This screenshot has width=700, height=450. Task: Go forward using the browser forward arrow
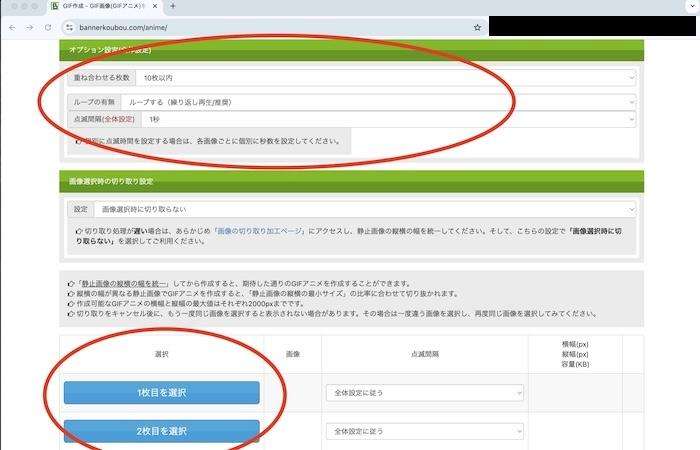tap(30, 28)
